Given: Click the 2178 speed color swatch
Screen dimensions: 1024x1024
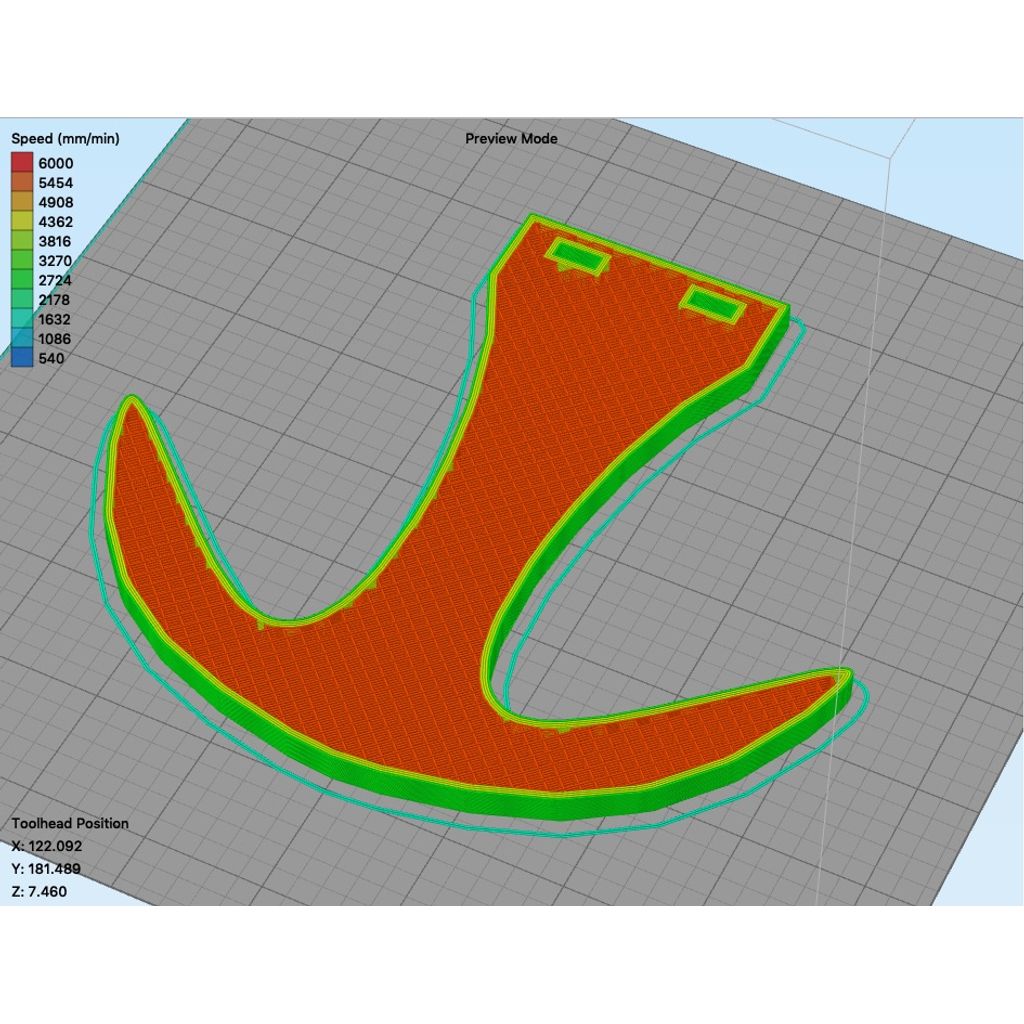Looking at the screenshot, I should (x=22, y=300).
